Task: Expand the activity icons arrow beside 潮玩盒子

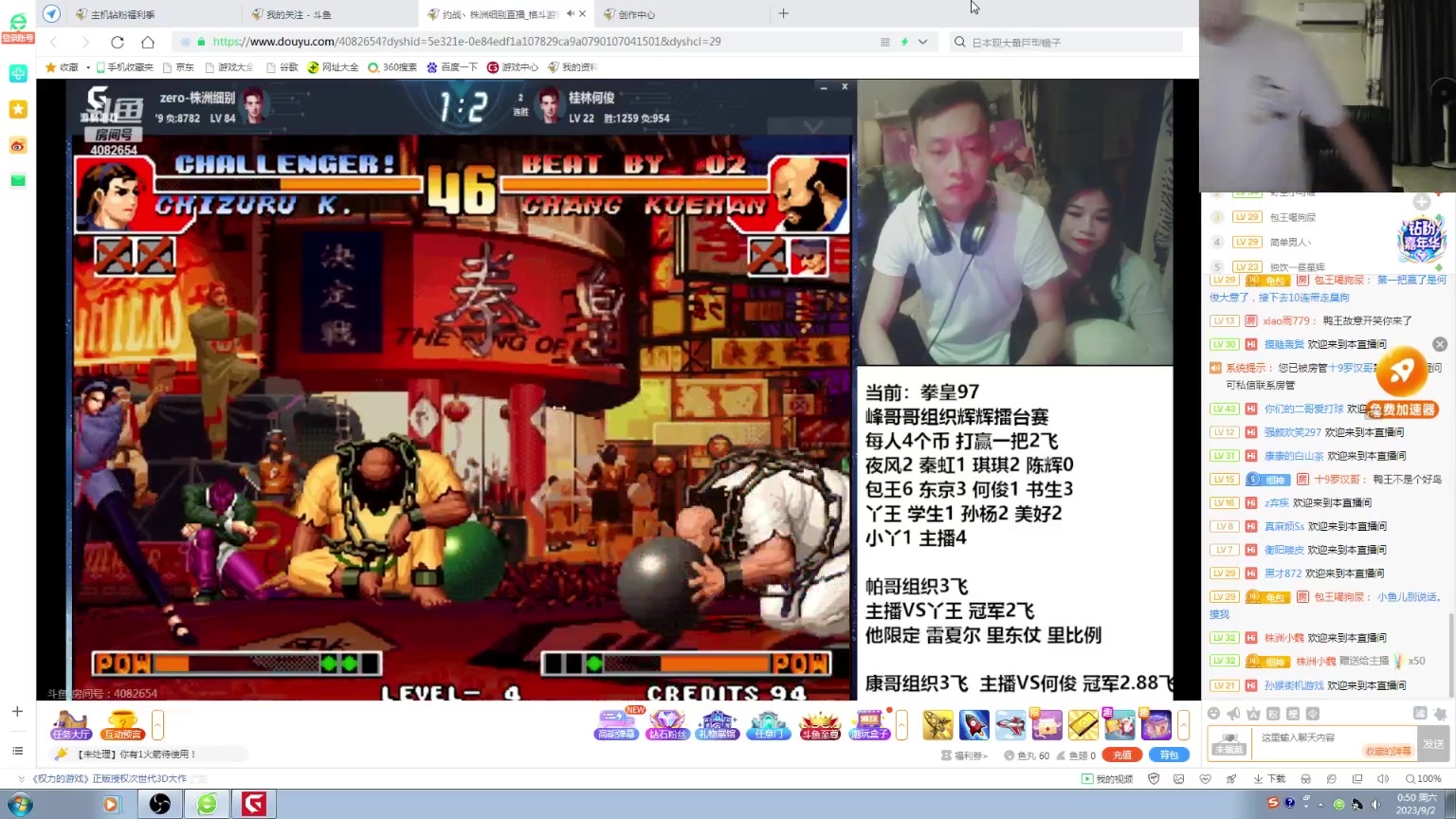Action: pos(901,725)
